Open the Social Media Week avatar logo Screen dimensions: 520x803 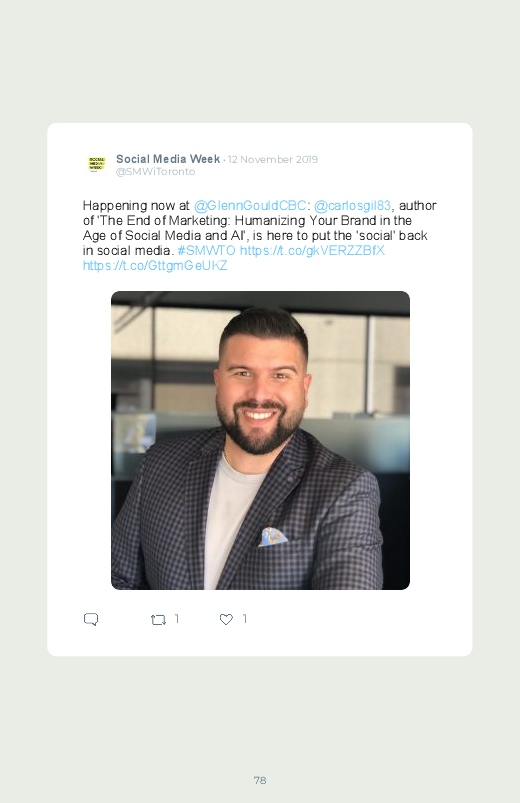point(96,164)
